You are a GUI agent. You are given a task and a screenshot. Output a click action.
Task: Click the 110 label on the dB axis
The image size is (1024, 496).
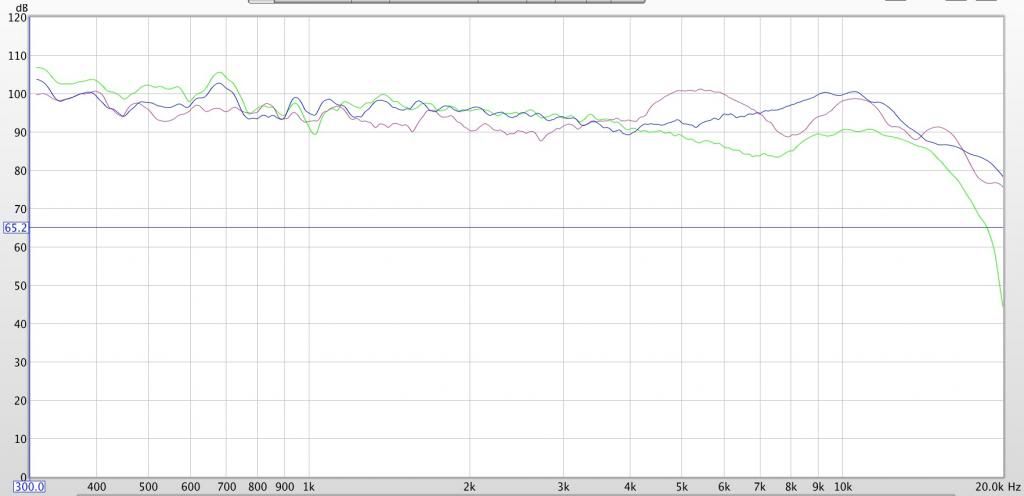click(19, 56)
